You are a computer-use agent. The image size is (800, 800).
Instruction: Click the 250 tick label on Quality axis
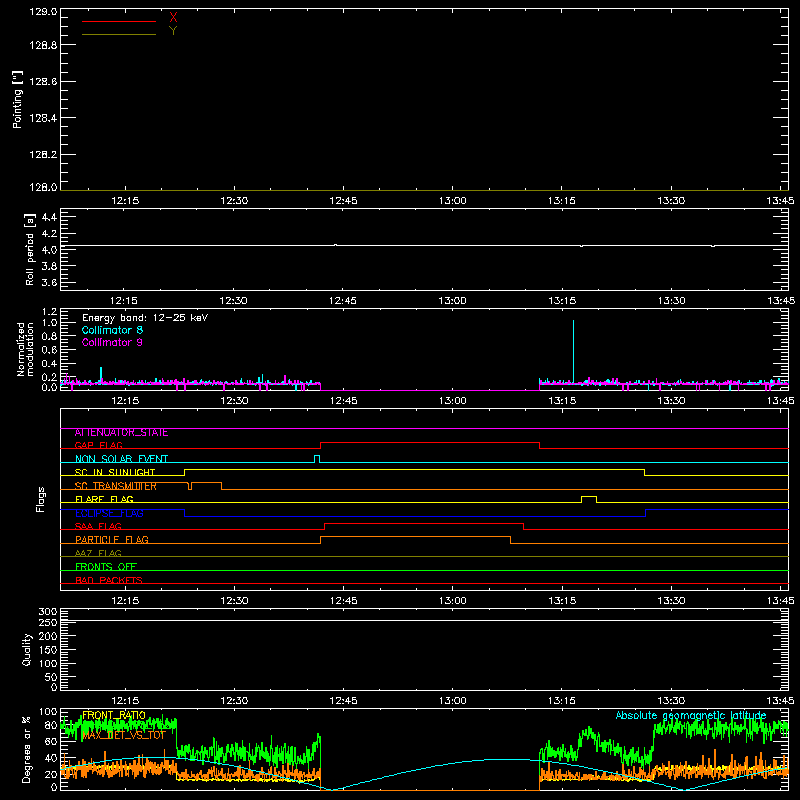[48, 622]
